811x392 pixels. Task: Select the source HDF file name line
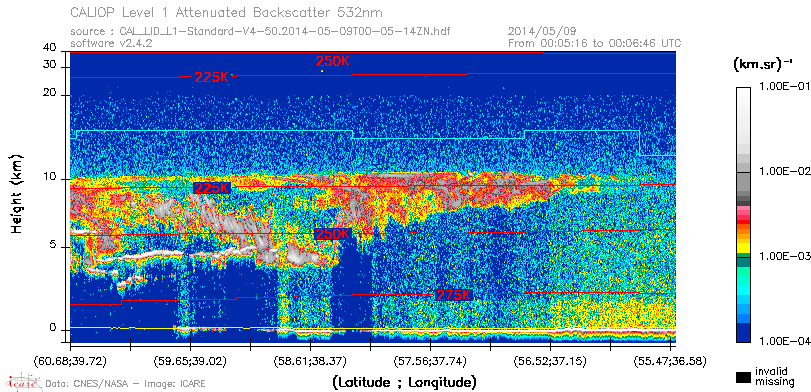click(260, 32)
